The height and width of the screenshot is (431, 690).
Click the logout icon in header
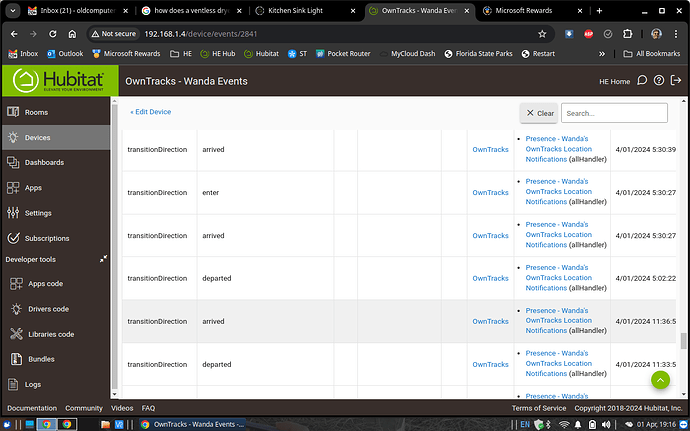point(675,81)
